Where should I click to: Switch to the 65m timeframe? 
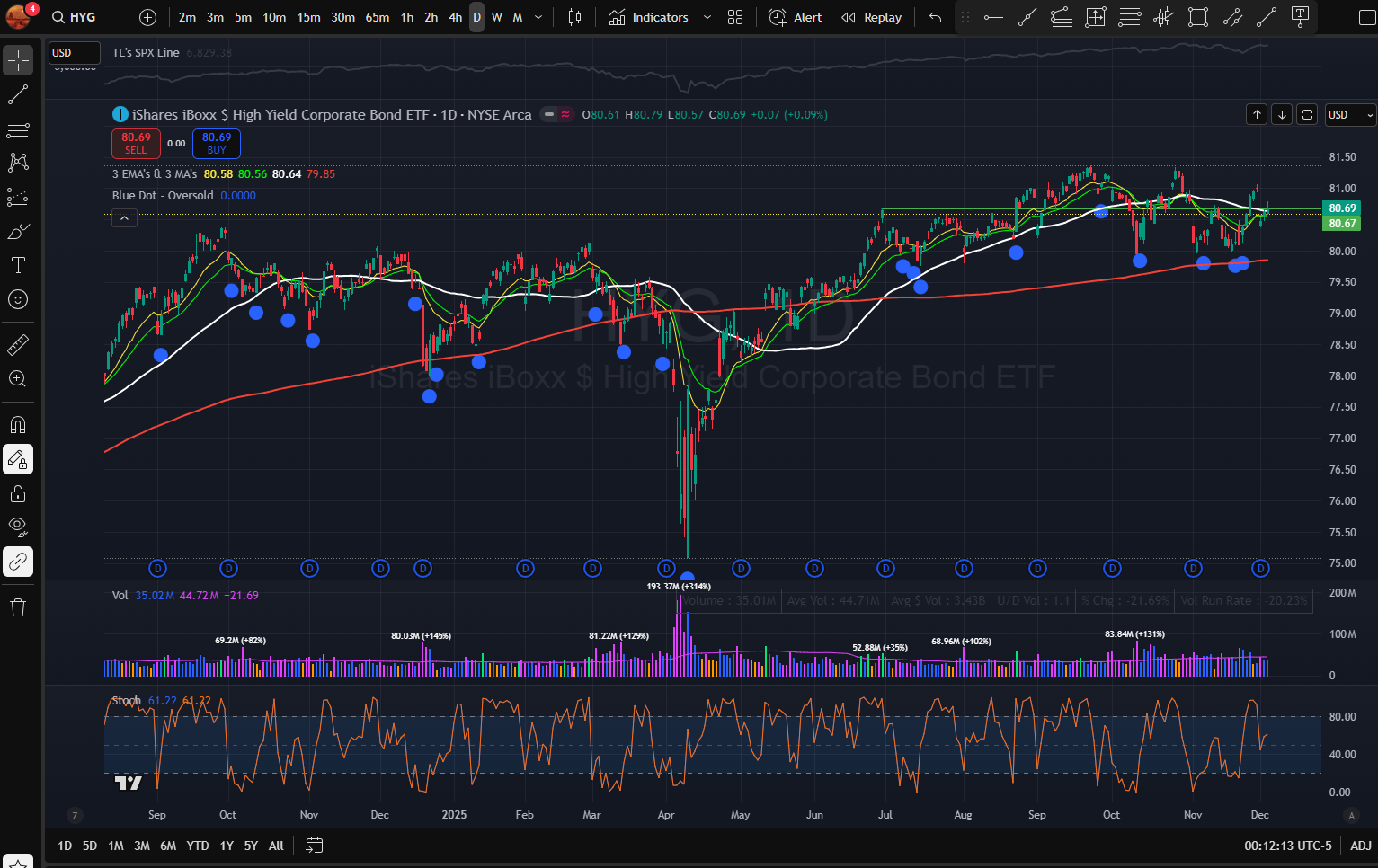pos(378,17)
